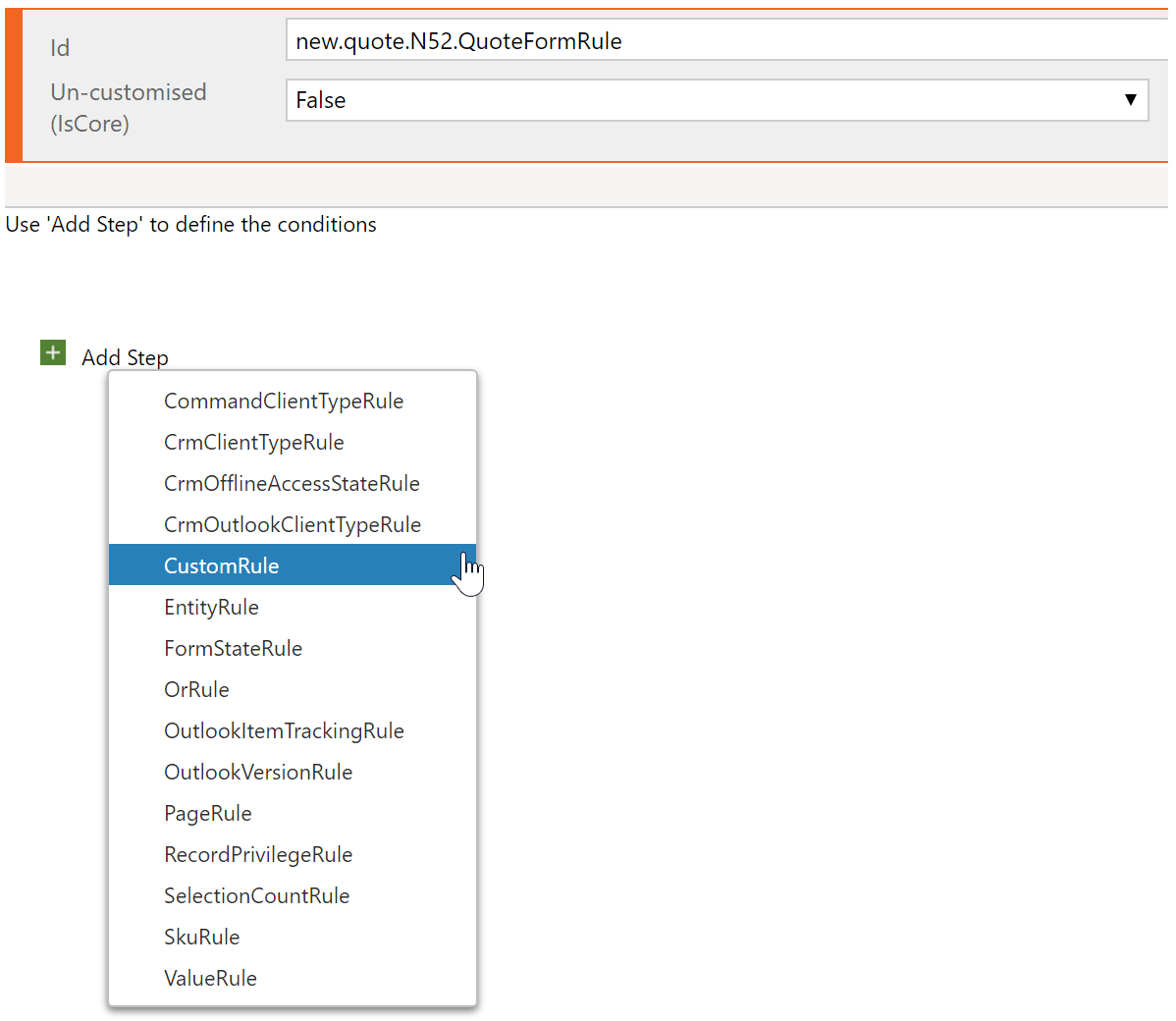
Task: Select EntityRule from the step menu
Action: (x=211, y=607)
